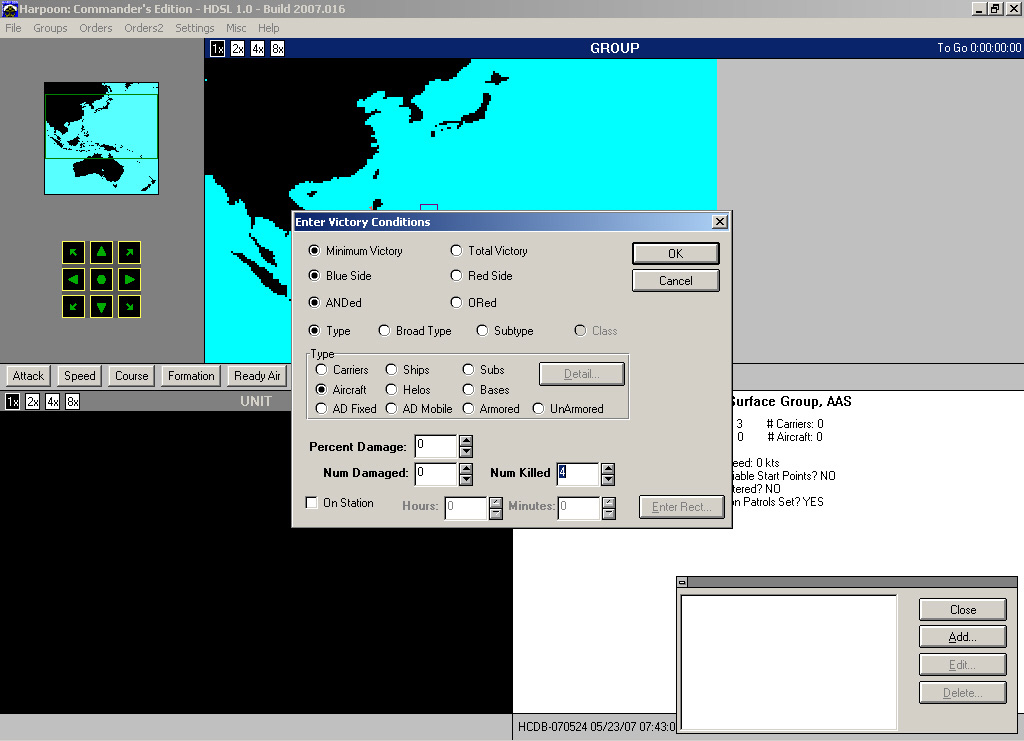Click the right arrow map scroll icon

point(129,279)
